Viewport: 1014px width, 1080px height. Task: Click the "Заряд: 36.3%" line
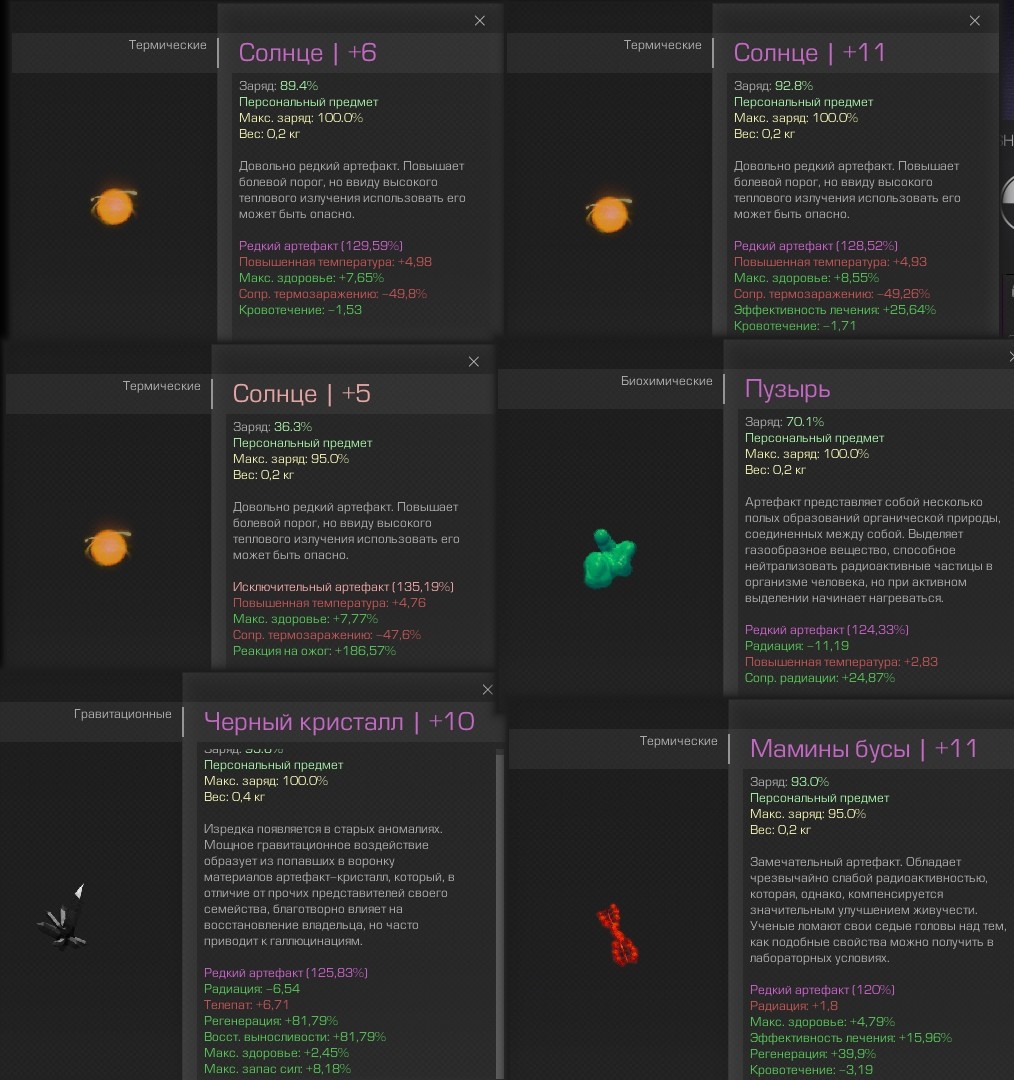[x=272, y=426]
